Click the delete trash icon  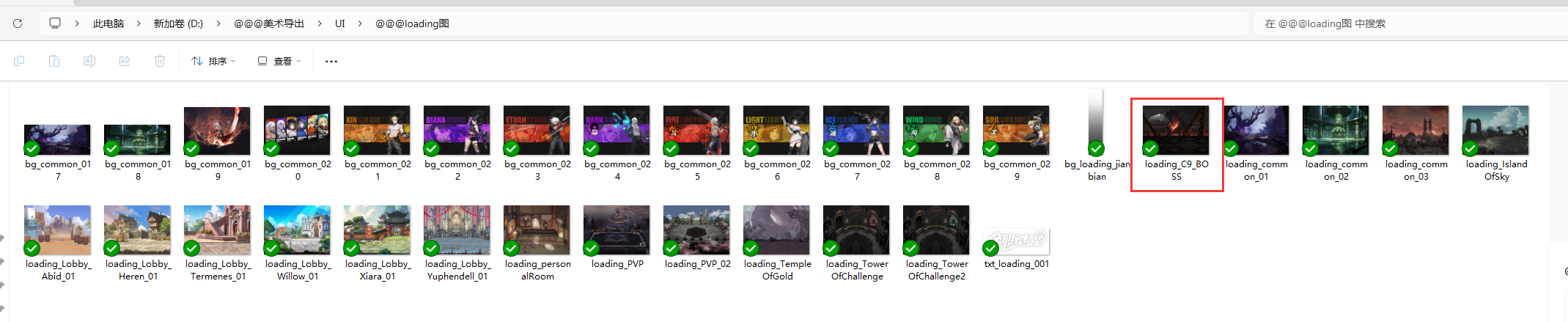click(160, 61)
